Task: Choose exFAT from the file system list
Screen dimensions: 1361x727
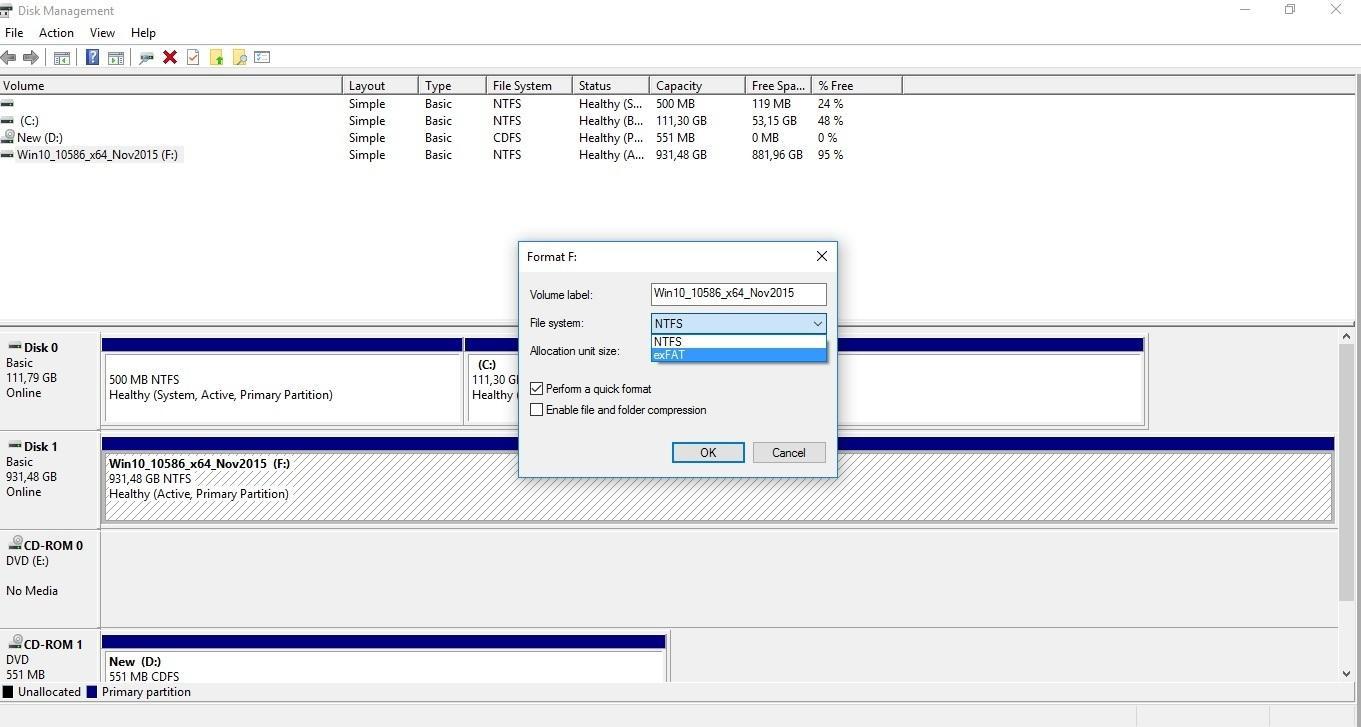Action: pos(738,355)
